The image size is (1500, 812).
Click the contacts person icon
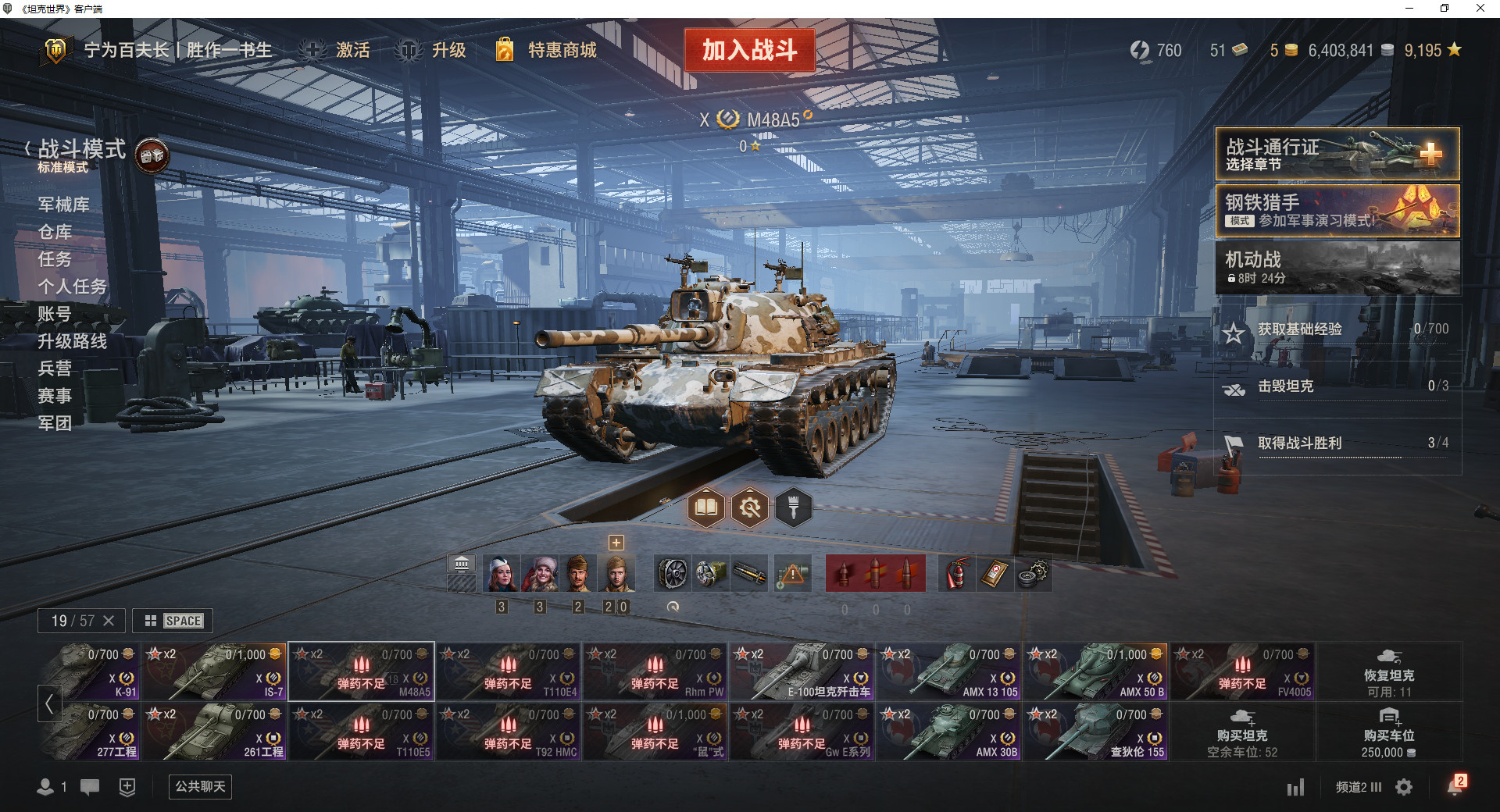coord(45,787)
